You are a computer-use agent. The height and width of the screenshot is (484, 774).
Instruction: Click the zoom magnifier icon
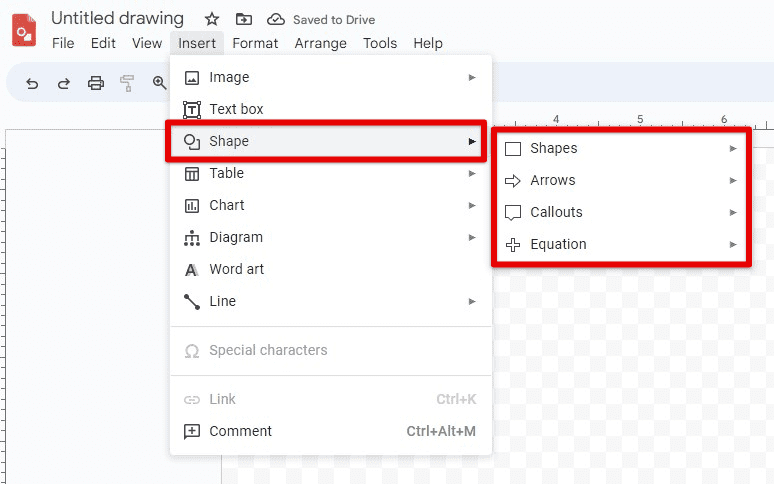(159, 83)
